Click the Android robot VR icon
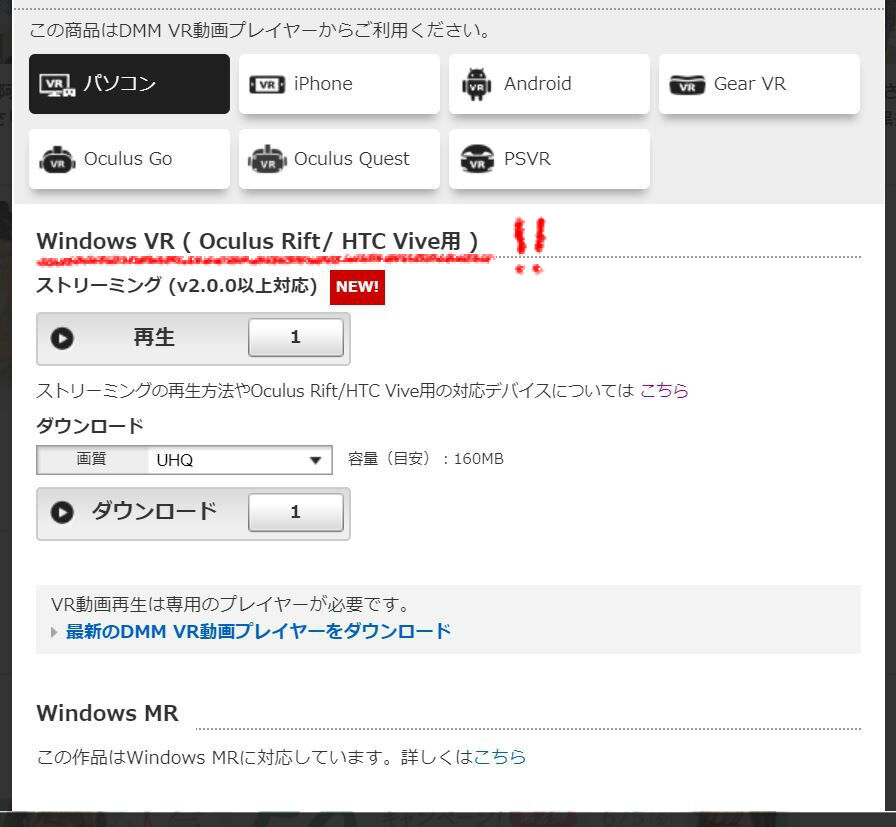896x827 pixels. click(477, 85)
